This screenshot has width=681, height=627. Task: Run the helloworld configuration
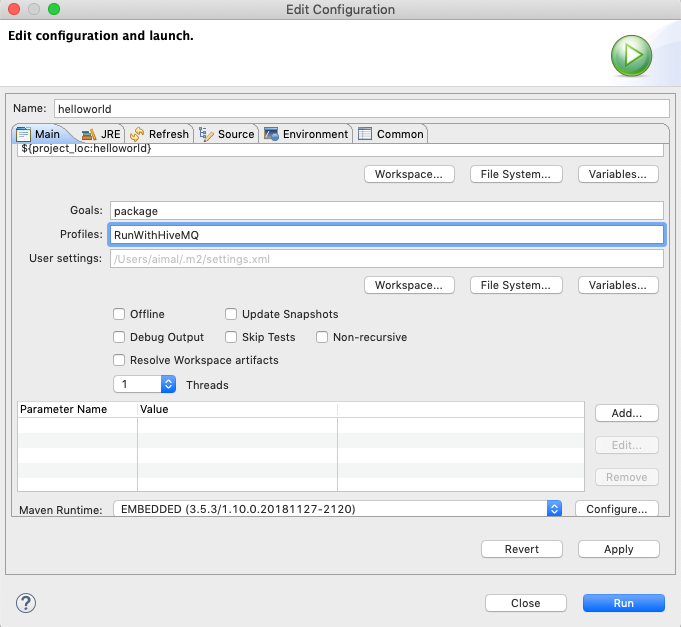tap(624, 603)
